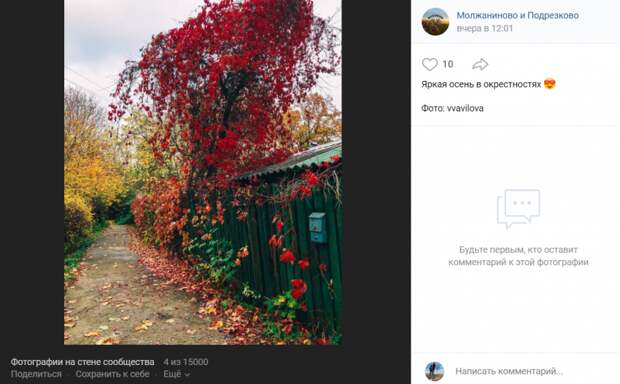Click the share arrow icon
The height and width of the screenshot is (384, 620).
(x=480, y=64)
